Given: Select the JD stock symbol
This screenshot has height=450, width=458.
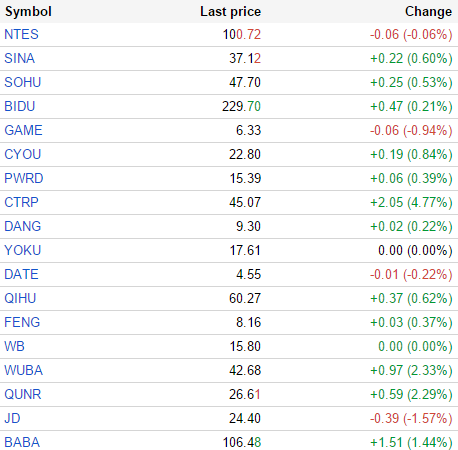Looking at the screenshot, I should 12,418.
